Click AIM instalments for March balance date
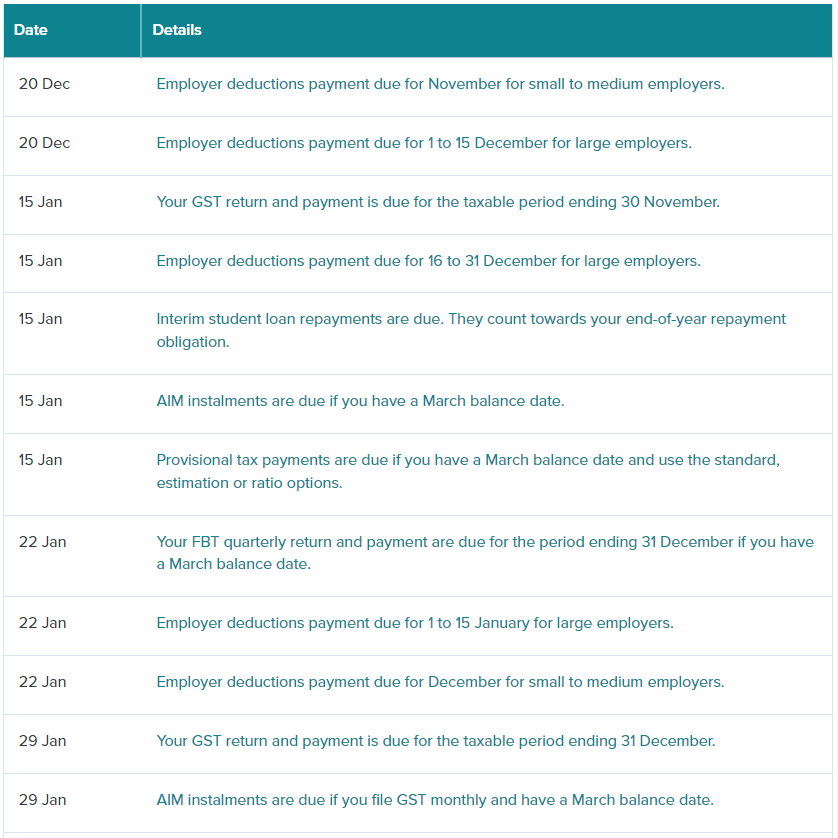Viewport: 838px width, 838px height. point(360,401)
